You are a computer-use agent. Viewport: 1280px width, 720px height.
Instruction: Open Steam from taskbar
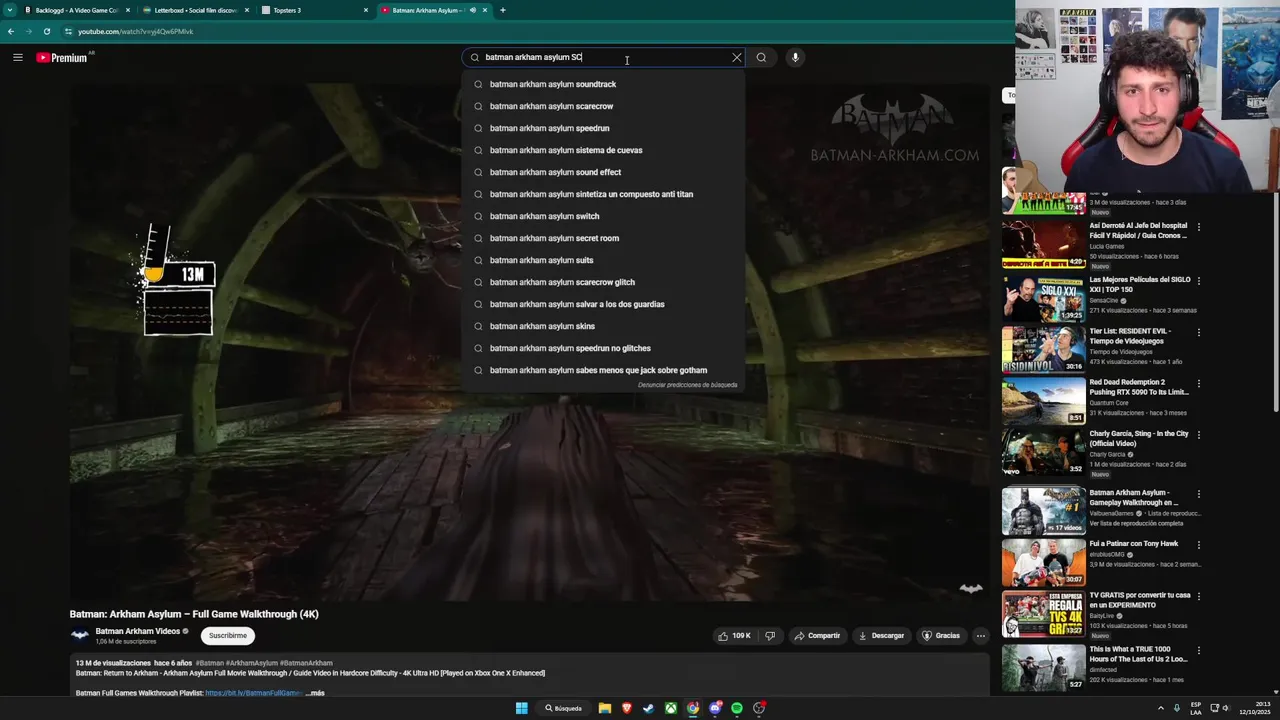pyautogui.click(x=649, y=708)
